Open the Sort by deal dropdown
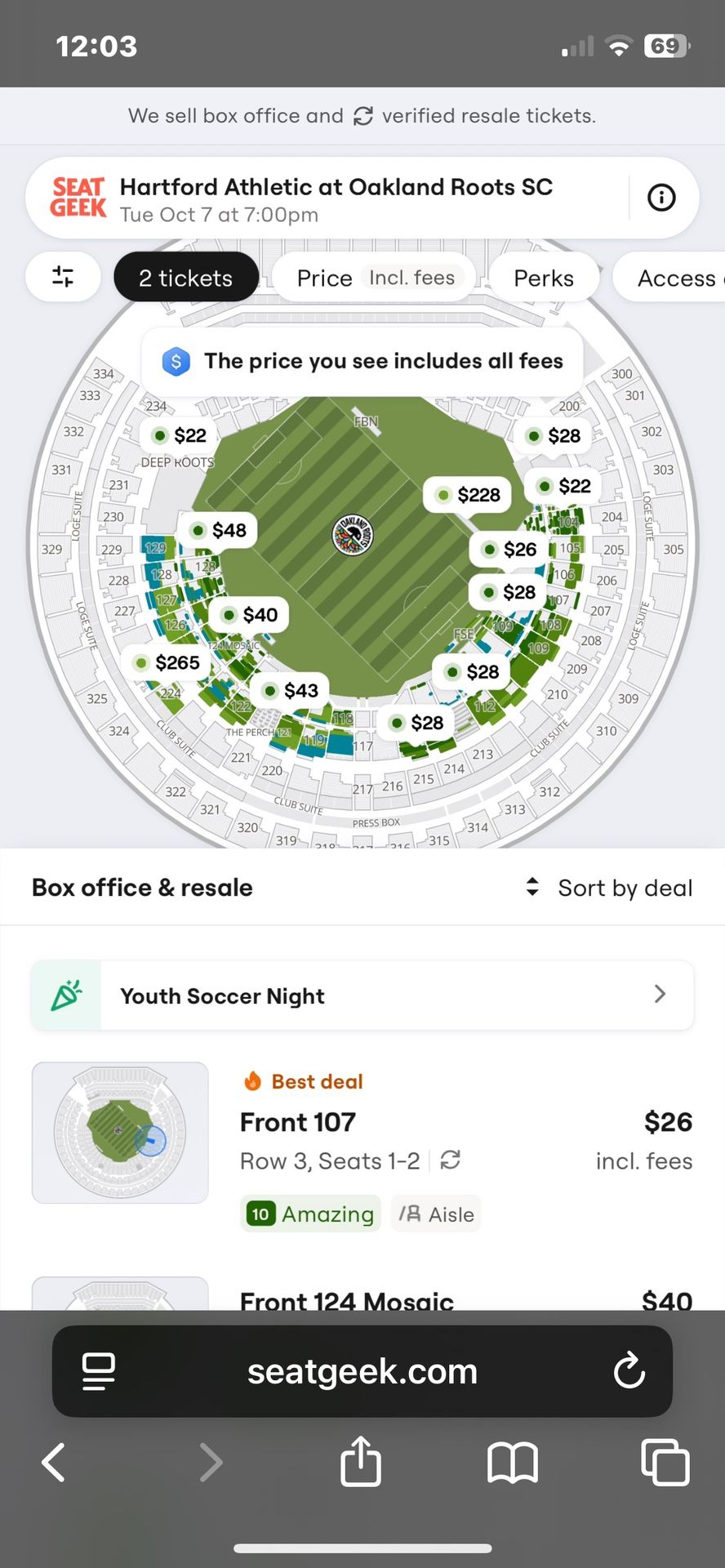 tap(610, 888)
